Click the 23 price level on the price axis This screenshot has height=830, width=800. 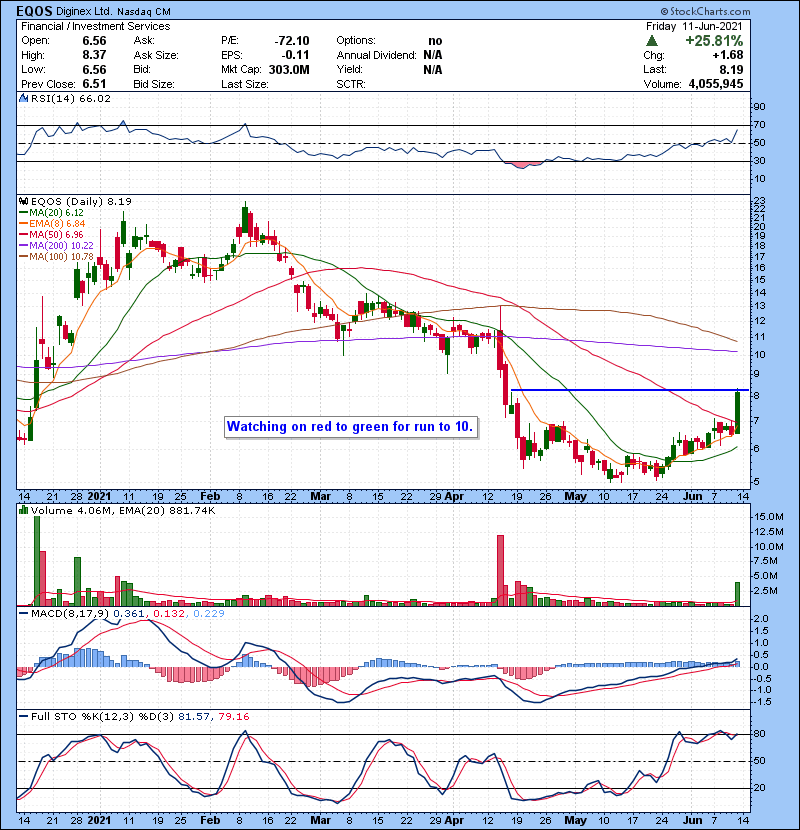[760, 201]
